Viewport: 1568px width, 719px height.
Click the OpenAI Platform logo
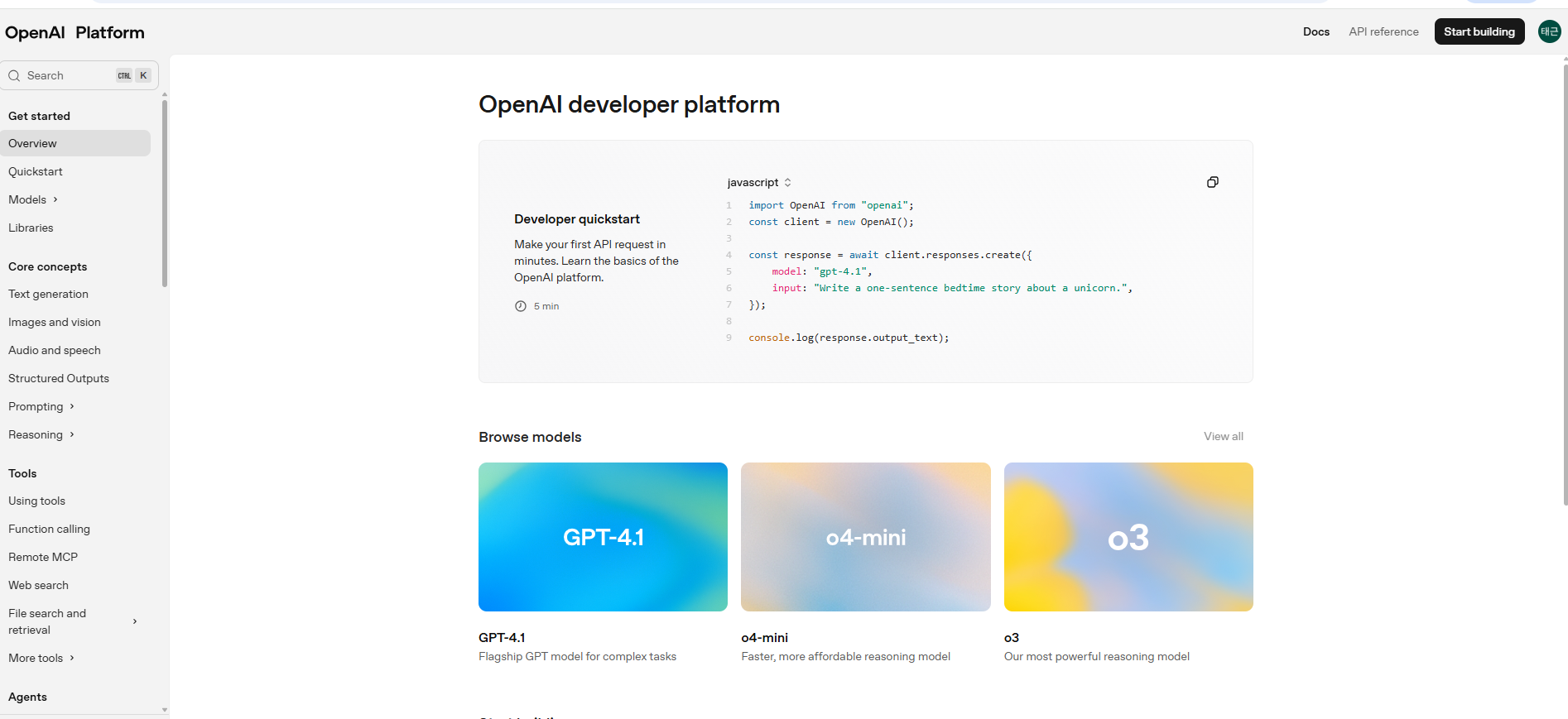coord(75,32)
